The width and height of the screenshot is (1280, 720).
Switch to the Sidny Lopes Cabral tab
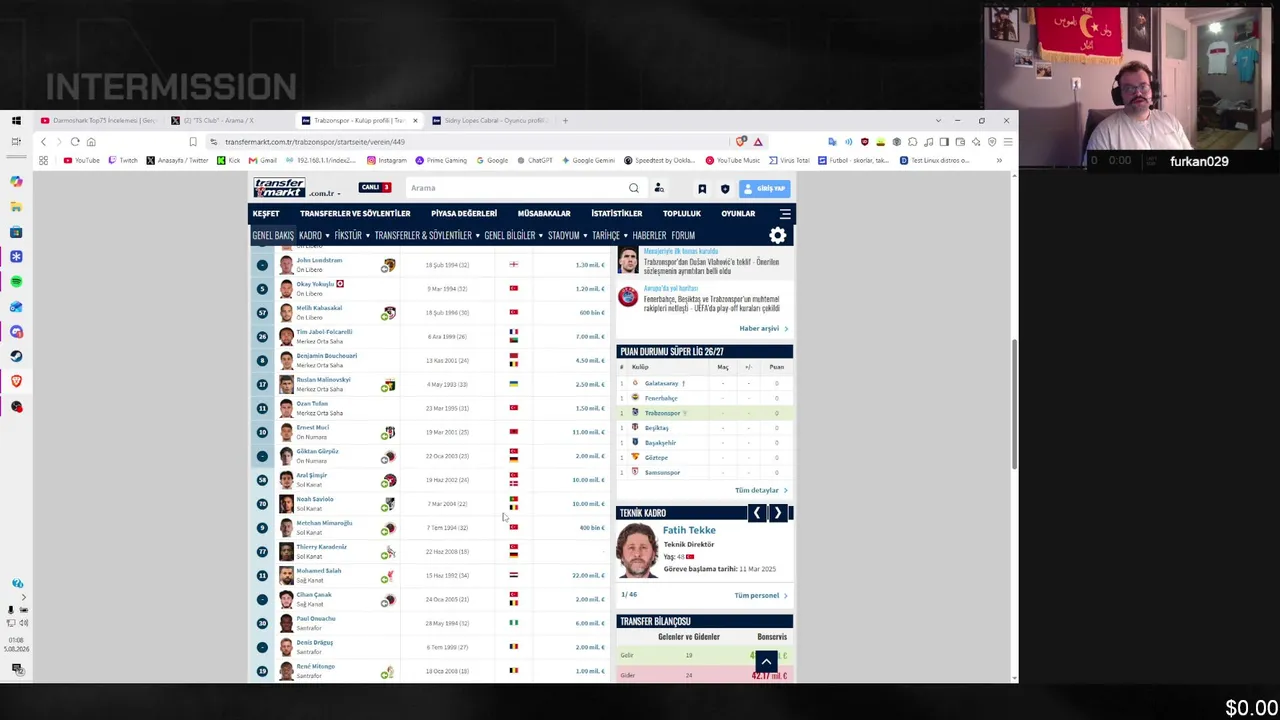pos(490,121)
